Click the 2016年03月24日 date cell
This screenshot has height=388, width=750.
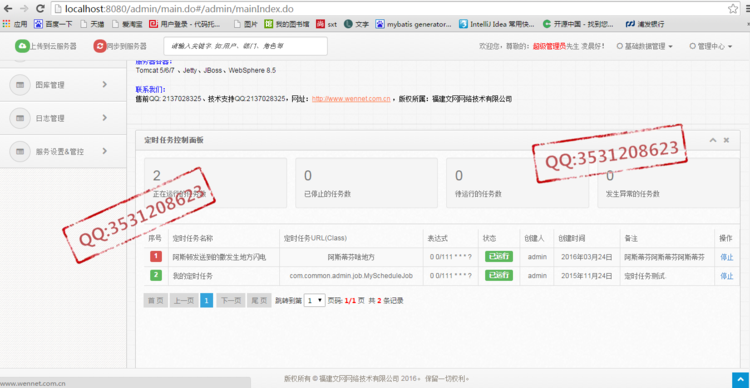pos(587,257)
